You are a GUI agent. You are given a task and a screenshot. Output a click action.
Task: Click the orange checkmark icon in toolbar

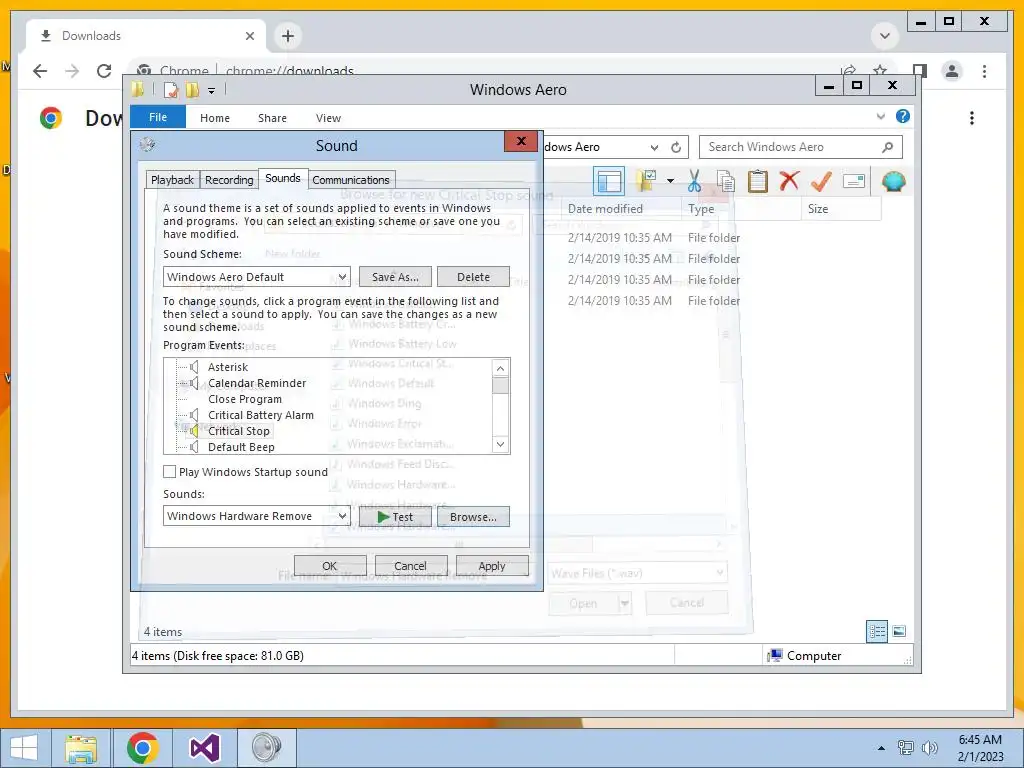[821, 181]
